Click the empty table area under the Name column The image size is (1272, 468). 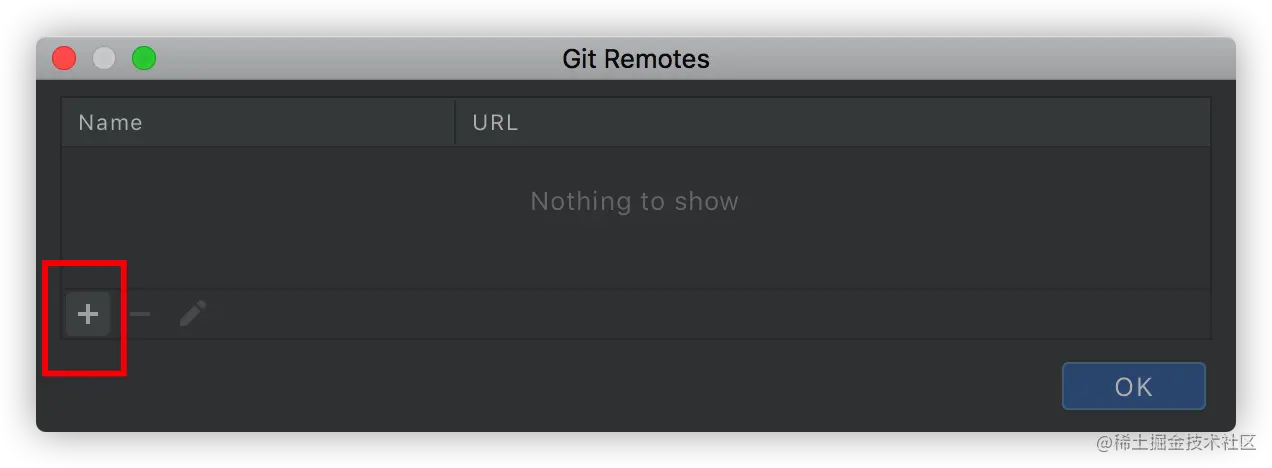[x=250, y=240]
